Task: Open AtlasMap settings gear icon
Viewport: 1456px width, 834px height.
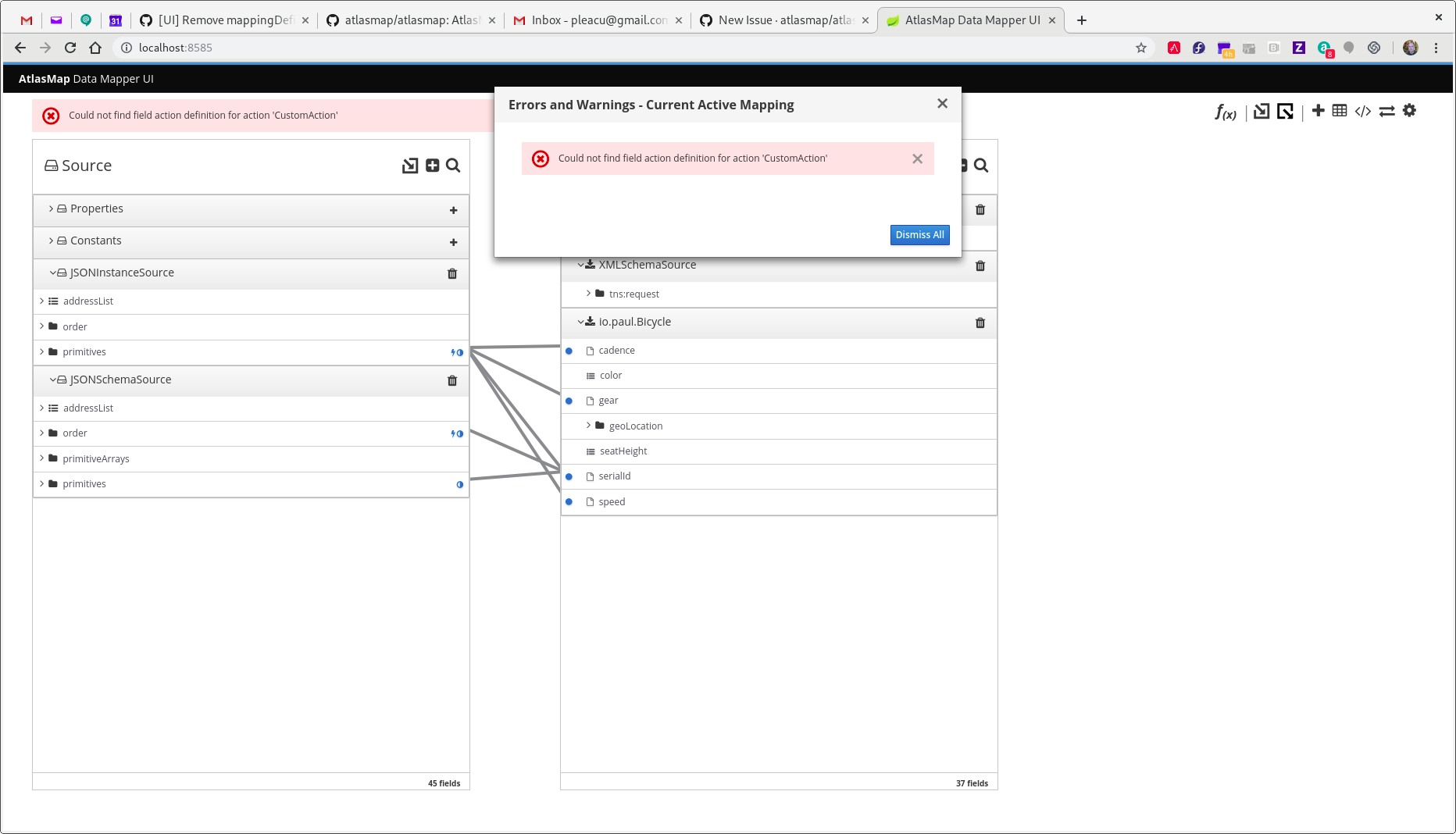Action: coord(1410,111)
